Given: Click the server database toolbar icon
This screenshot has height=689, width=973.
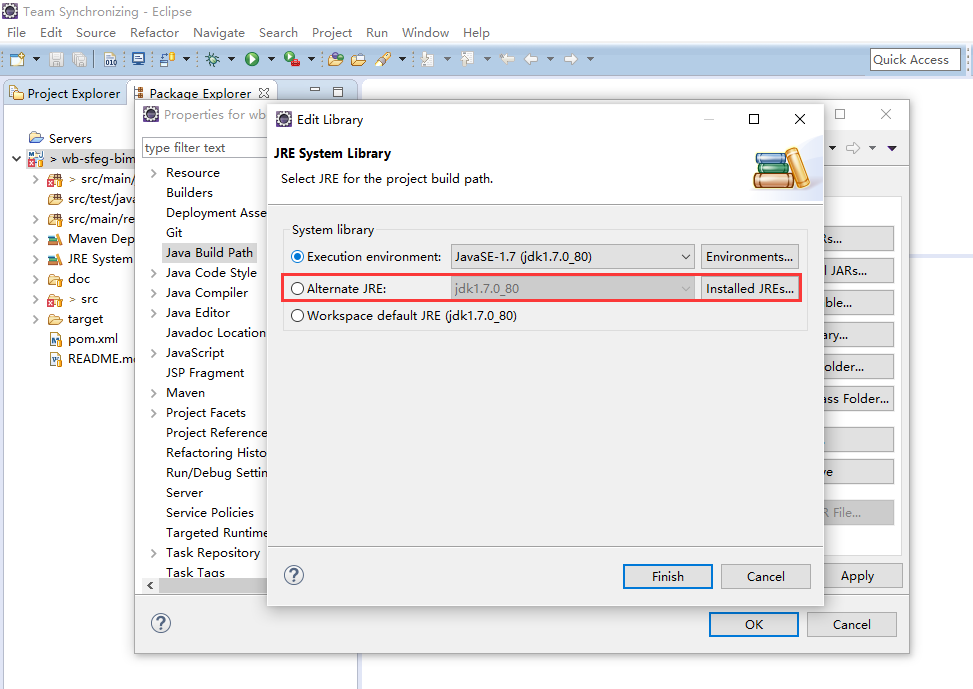Looking at the screenshot, I should point(166,59).
